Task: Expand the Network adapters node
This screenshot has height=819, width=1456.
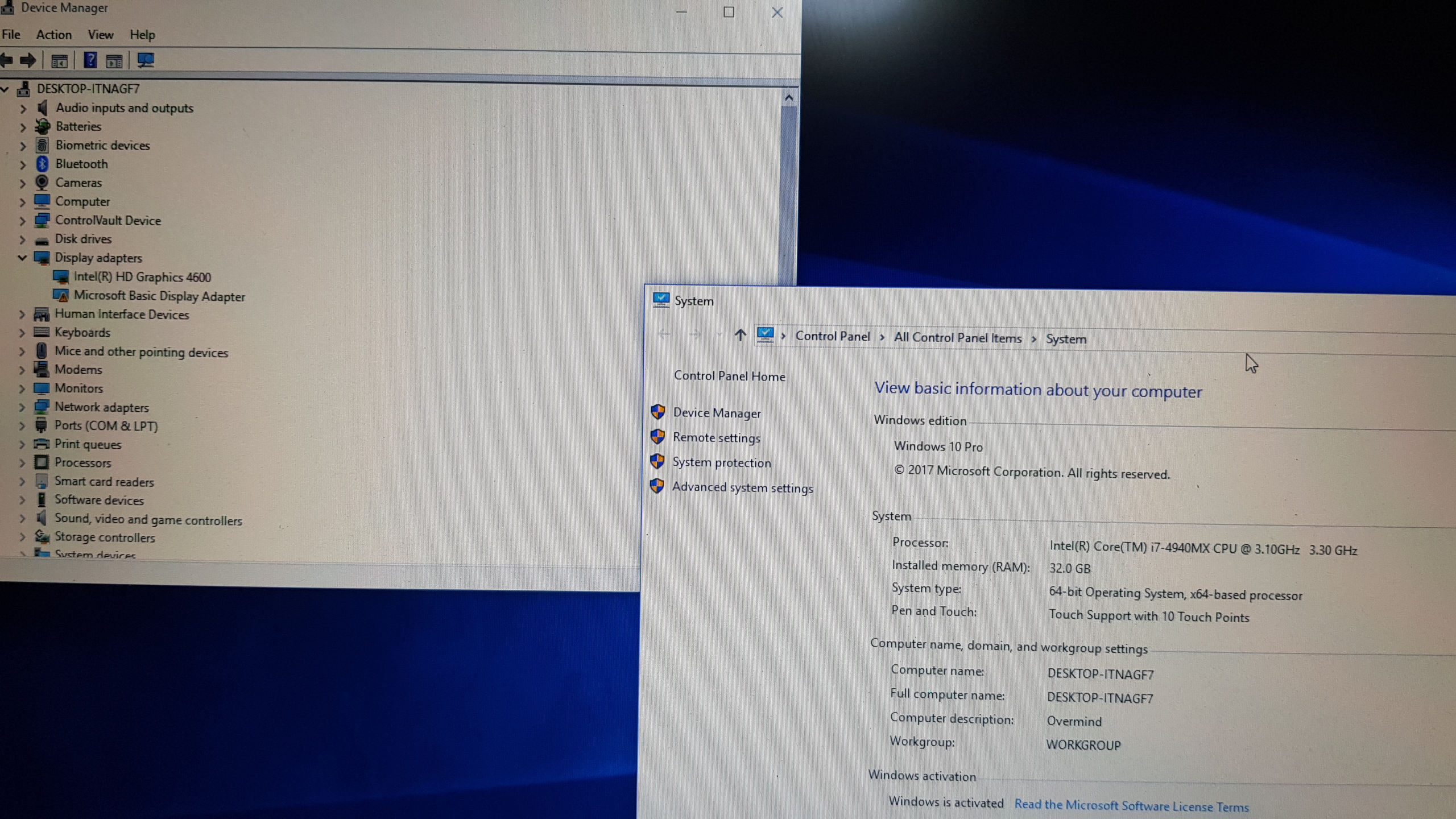Action: (x=22, y=407)
